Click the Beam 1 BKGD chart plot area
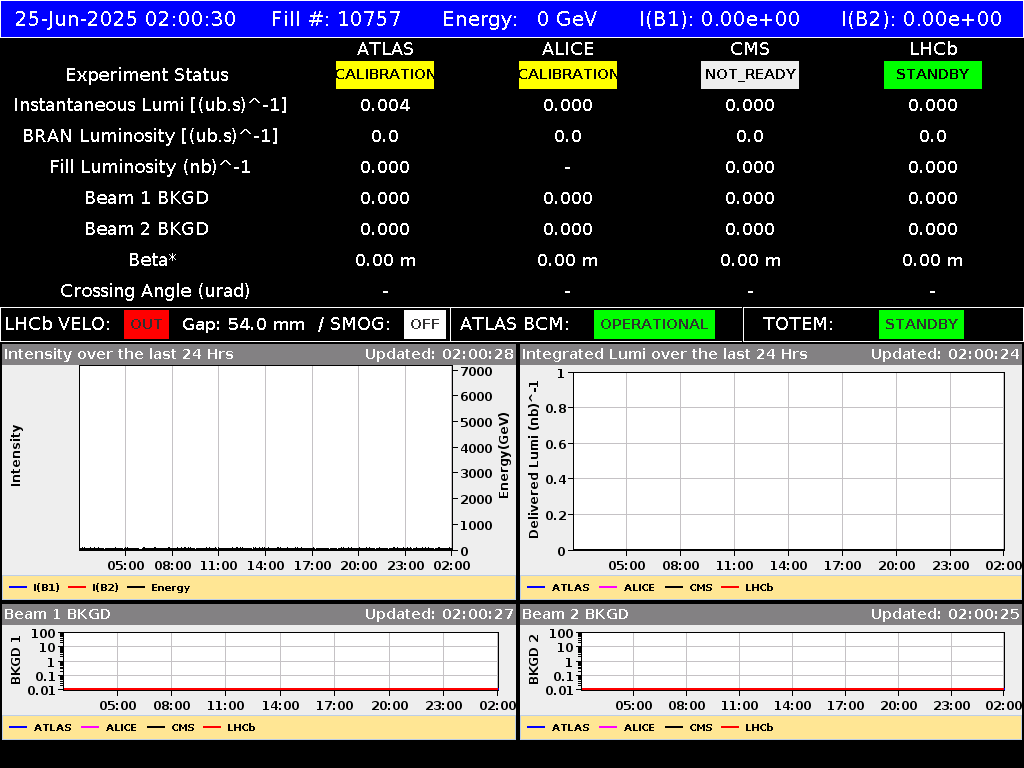 coord(281,661)
